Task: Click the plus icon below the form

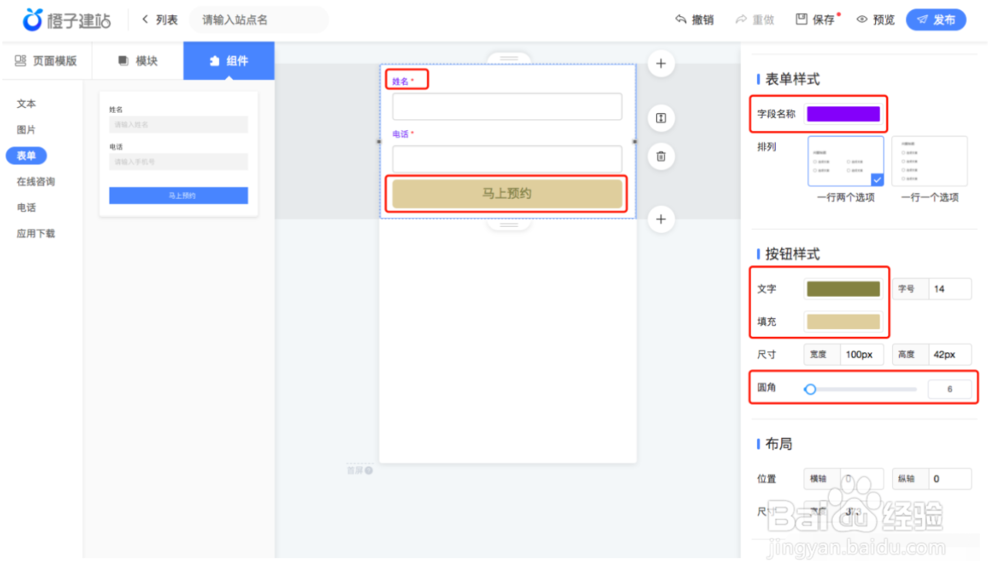Action: click(x=661, y=219)
